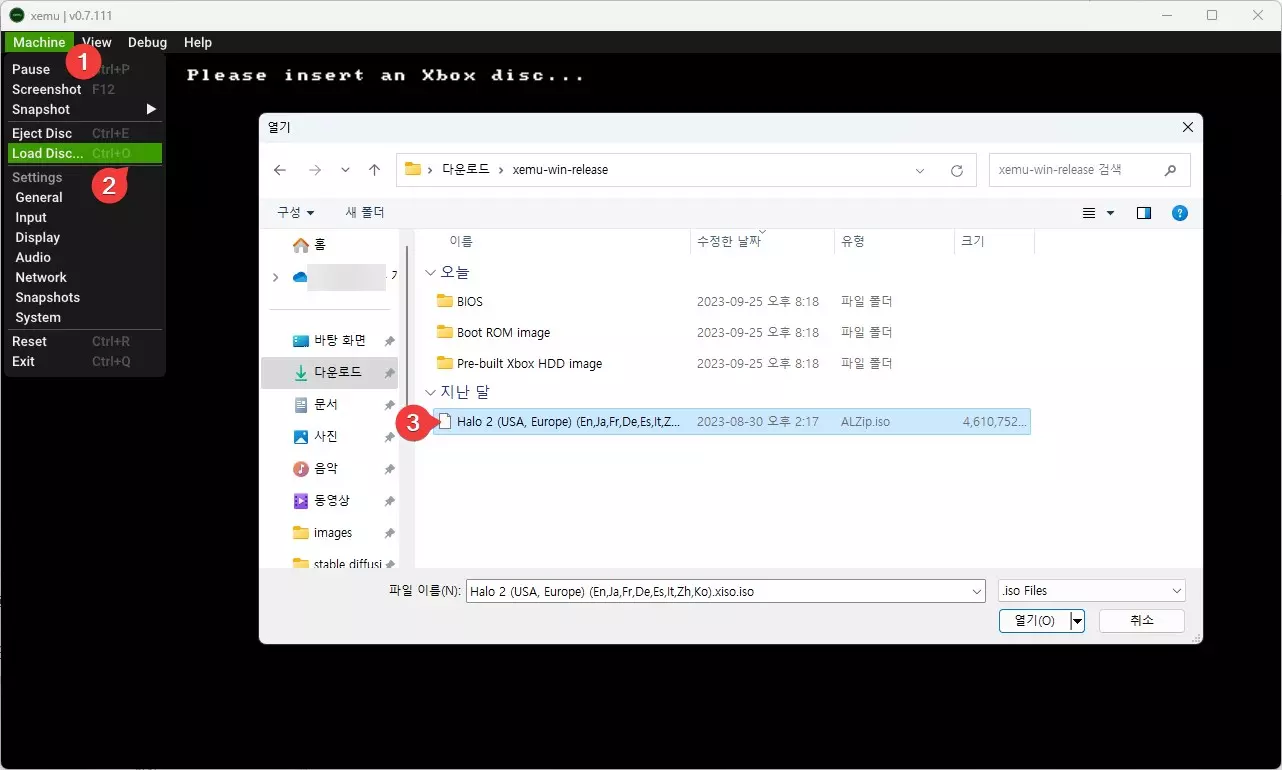The height and width of the screenshot is (770, 1282).
Task: Click the folder icon in the address bar
Action: (x=412, y=170)
